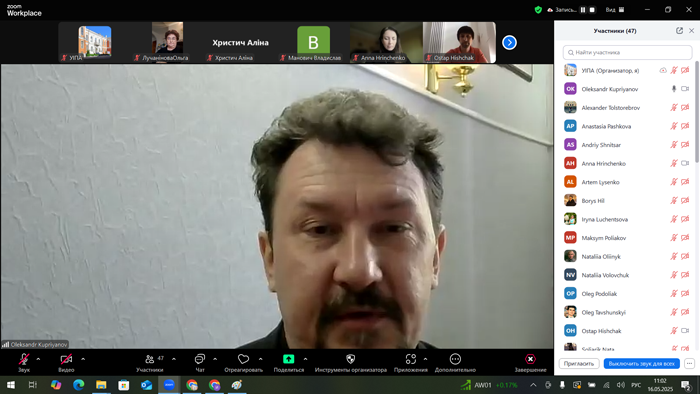700x394 pixels.
Task: Click the Invite button
Action: [x=579, y=364]
